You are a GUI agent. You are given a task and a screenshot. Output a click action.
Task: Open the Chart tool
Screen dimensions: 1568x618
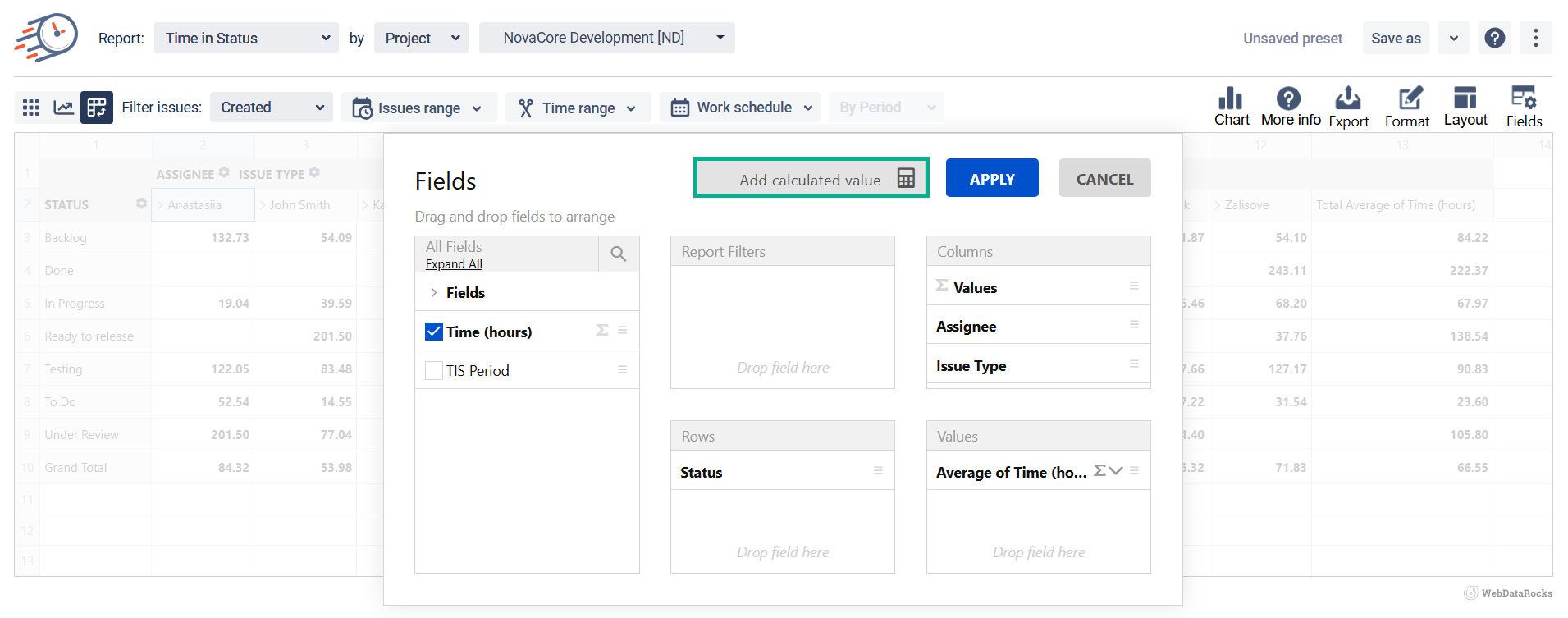1231,107
